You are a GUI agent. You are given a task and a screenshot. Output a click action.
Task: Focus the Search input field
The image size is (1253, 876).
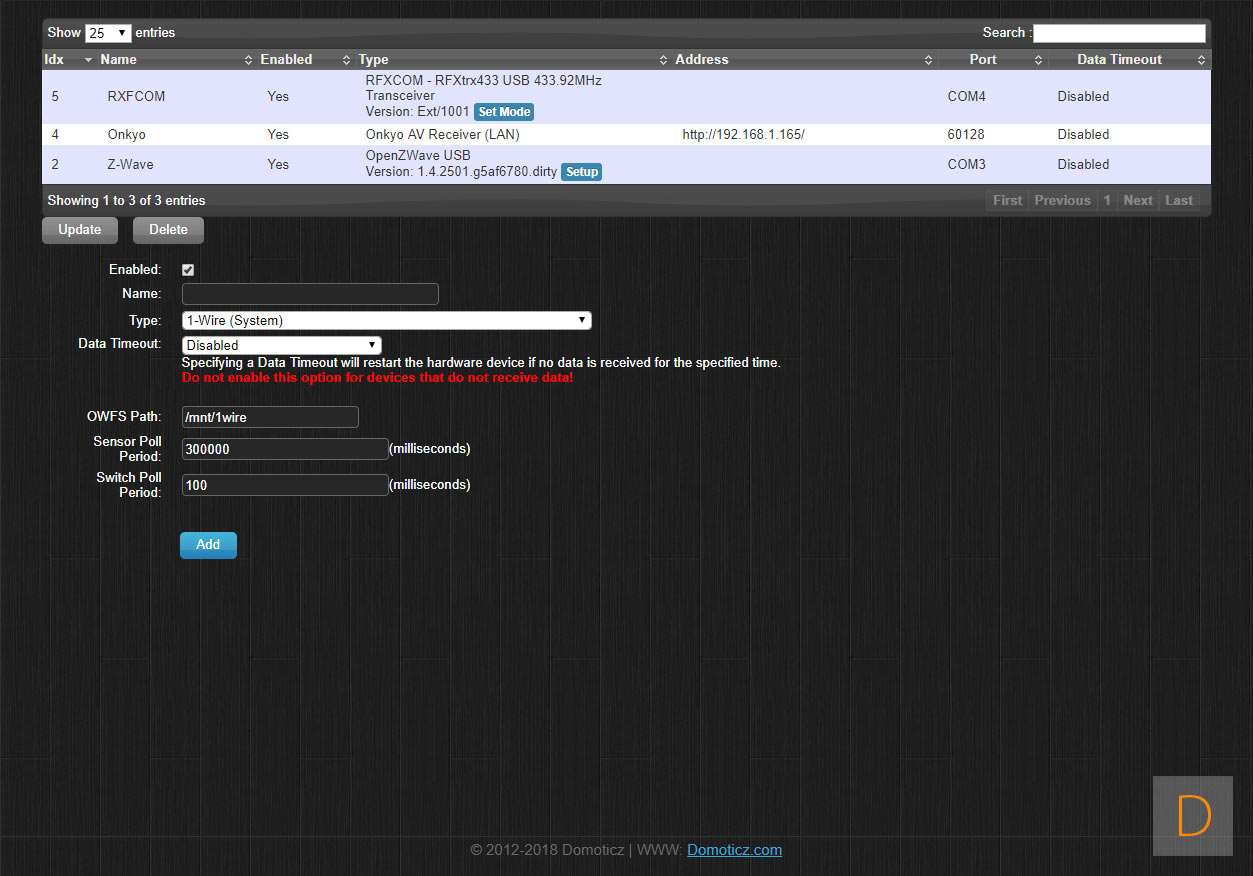coord(1118,33)
